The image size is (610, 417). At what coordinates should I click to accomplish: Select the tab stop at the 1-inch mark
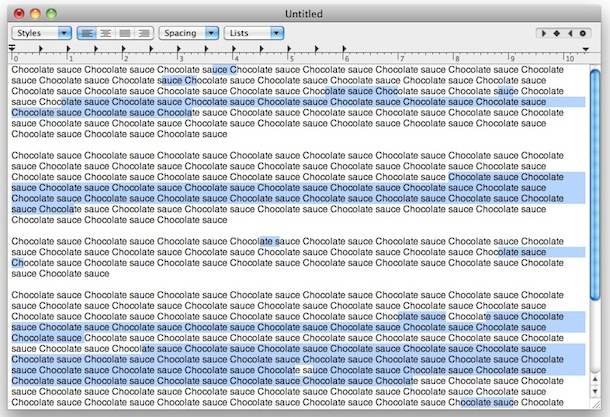pyautogui.click(x=68, y=49)
